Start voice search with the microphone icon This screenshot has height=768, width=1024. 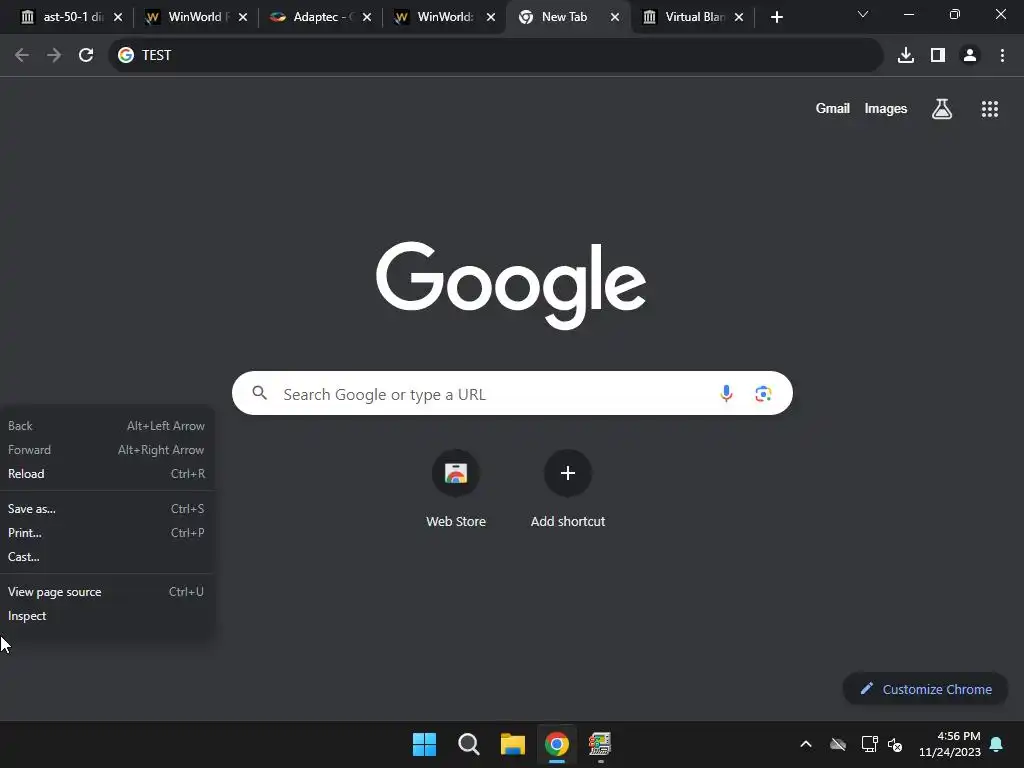(726, 393)
